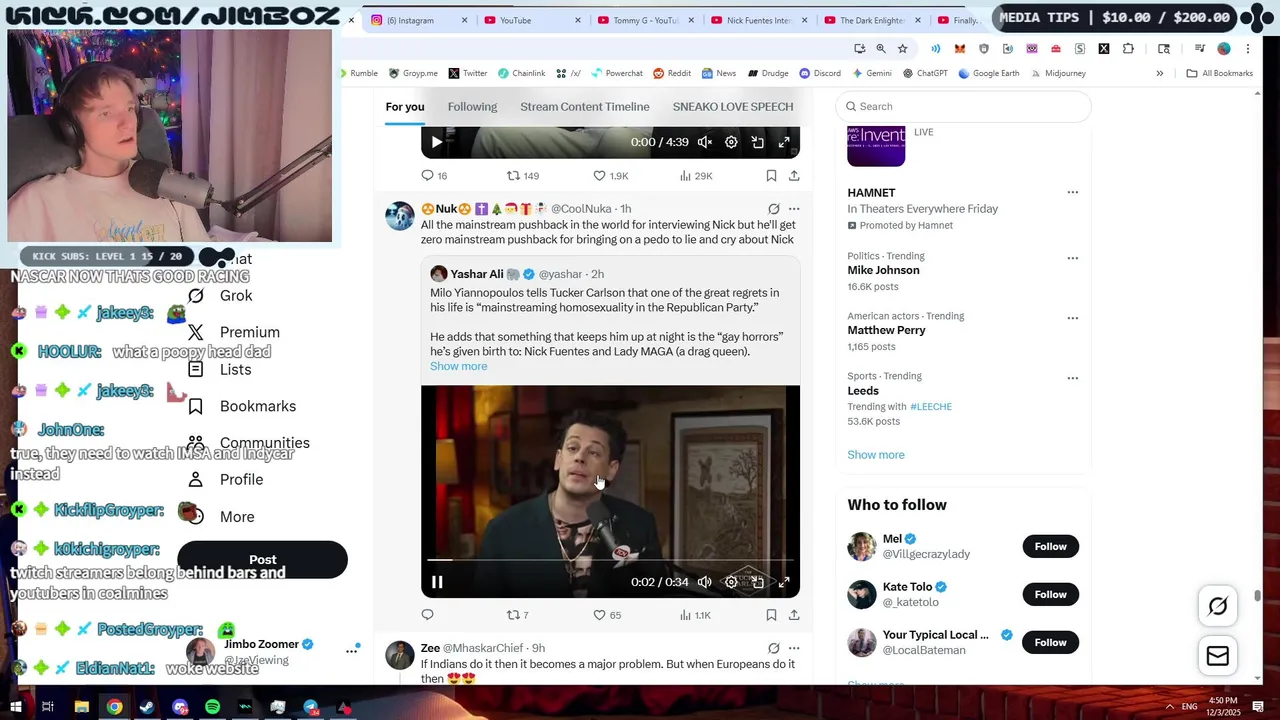The height and width of the screenshot is (720, 1280).
Task: Open the Grok floating button
Action: point(1217,606)
